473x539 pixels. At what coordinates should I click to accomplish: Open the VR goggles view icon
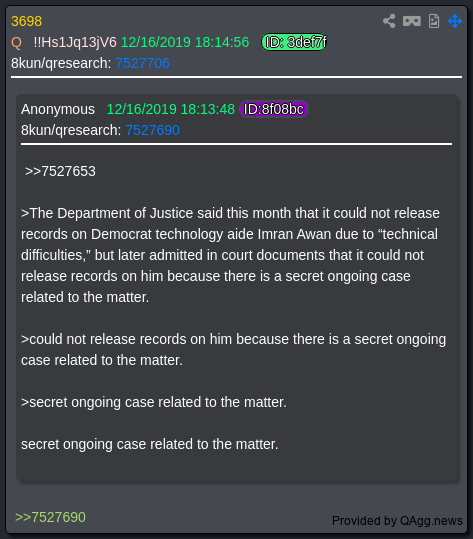tap(412, 21)
